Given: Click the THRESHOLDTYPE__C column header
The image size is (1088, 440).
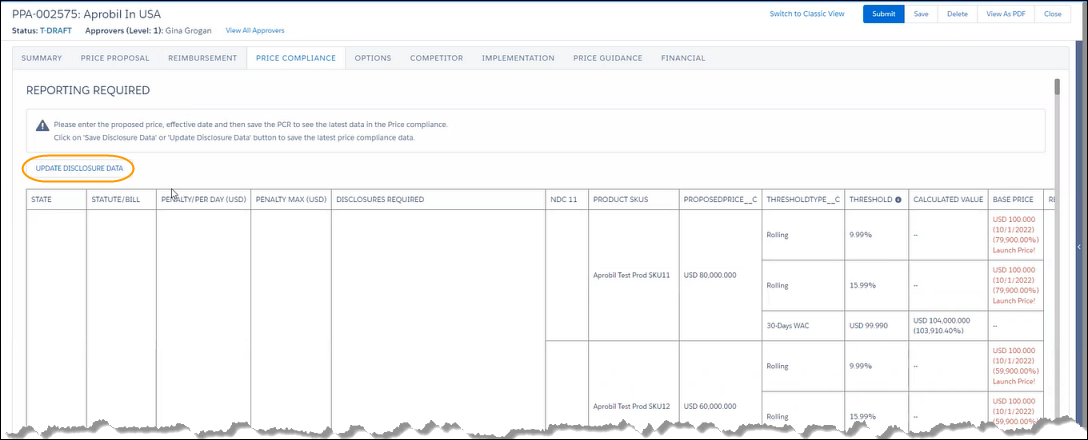Looking at the screenshot, I should tap(803, 200).
